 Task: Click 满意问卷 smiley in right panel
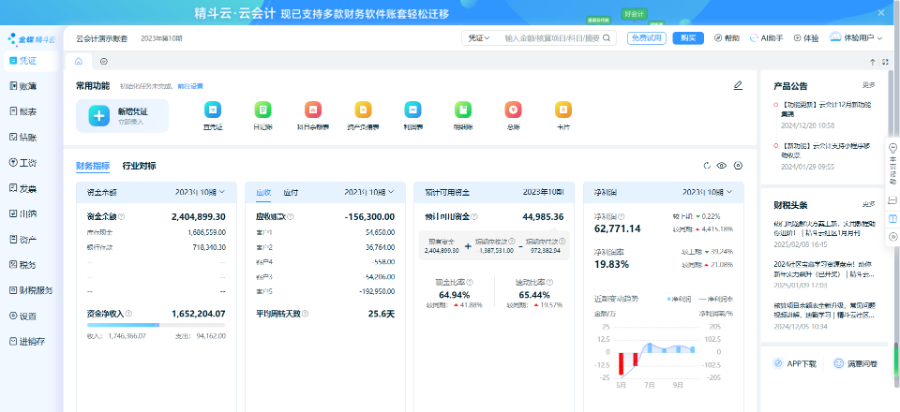click(855, 363)
